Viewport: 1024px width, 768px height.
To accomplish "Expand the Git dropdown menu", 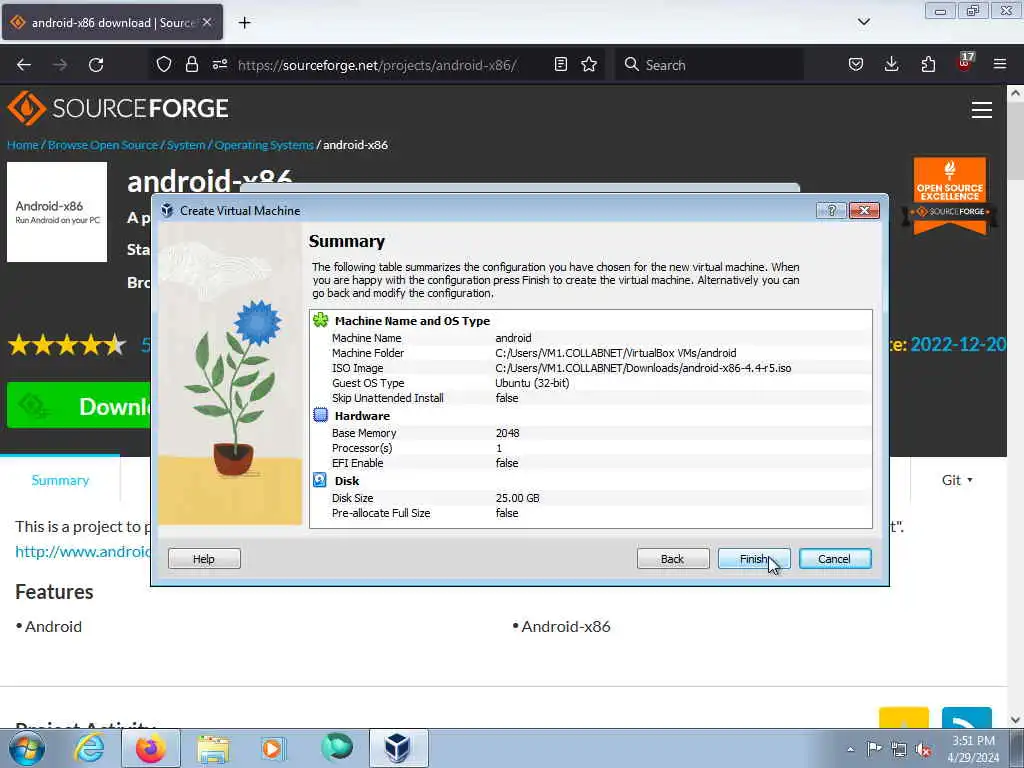I will 957,480.
